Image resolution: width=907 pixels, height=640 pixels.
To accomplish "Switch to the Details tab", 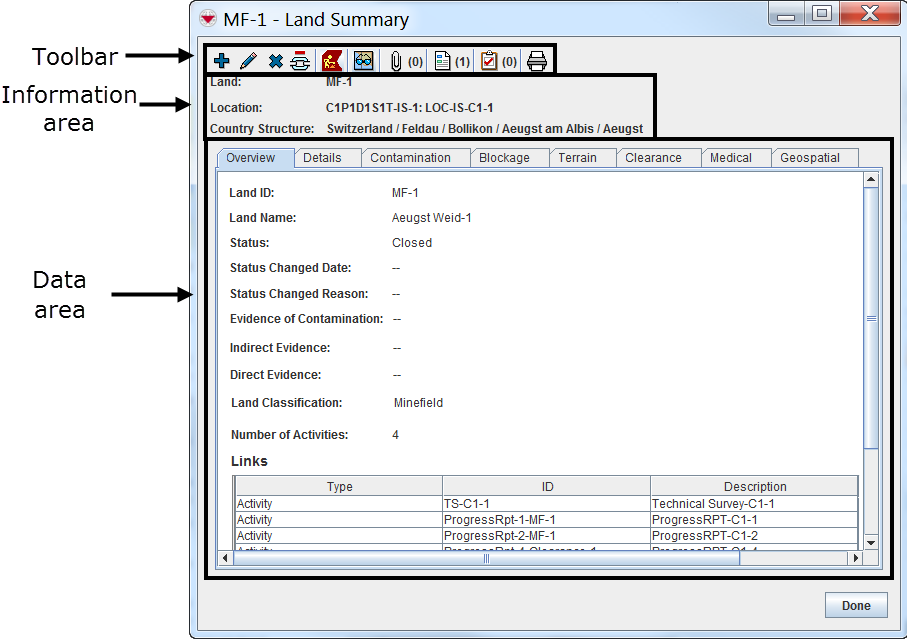I will click(328, 157).
